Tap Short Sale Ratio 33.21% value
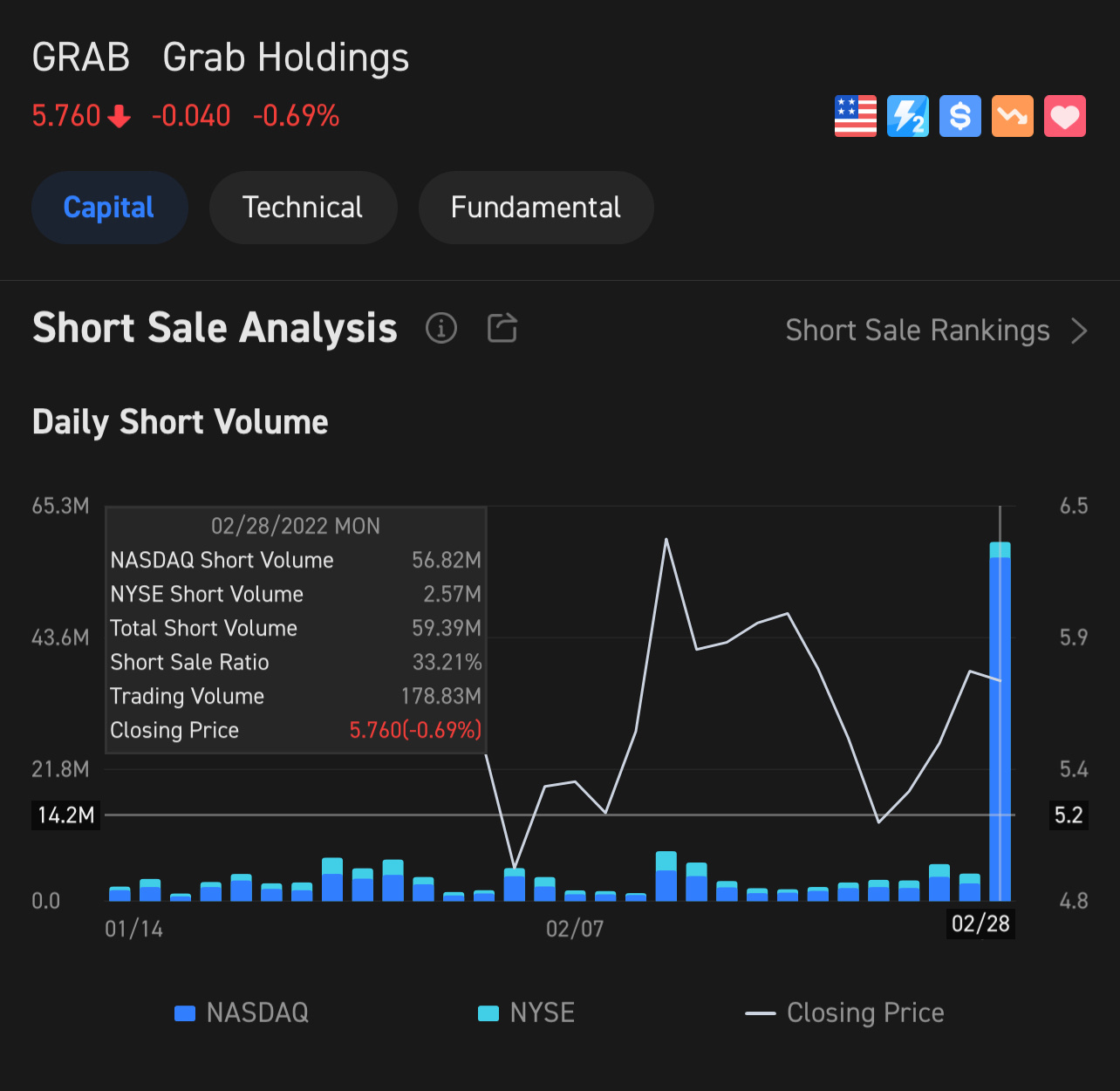The image size is (1120, 1091). click(447, 662)
